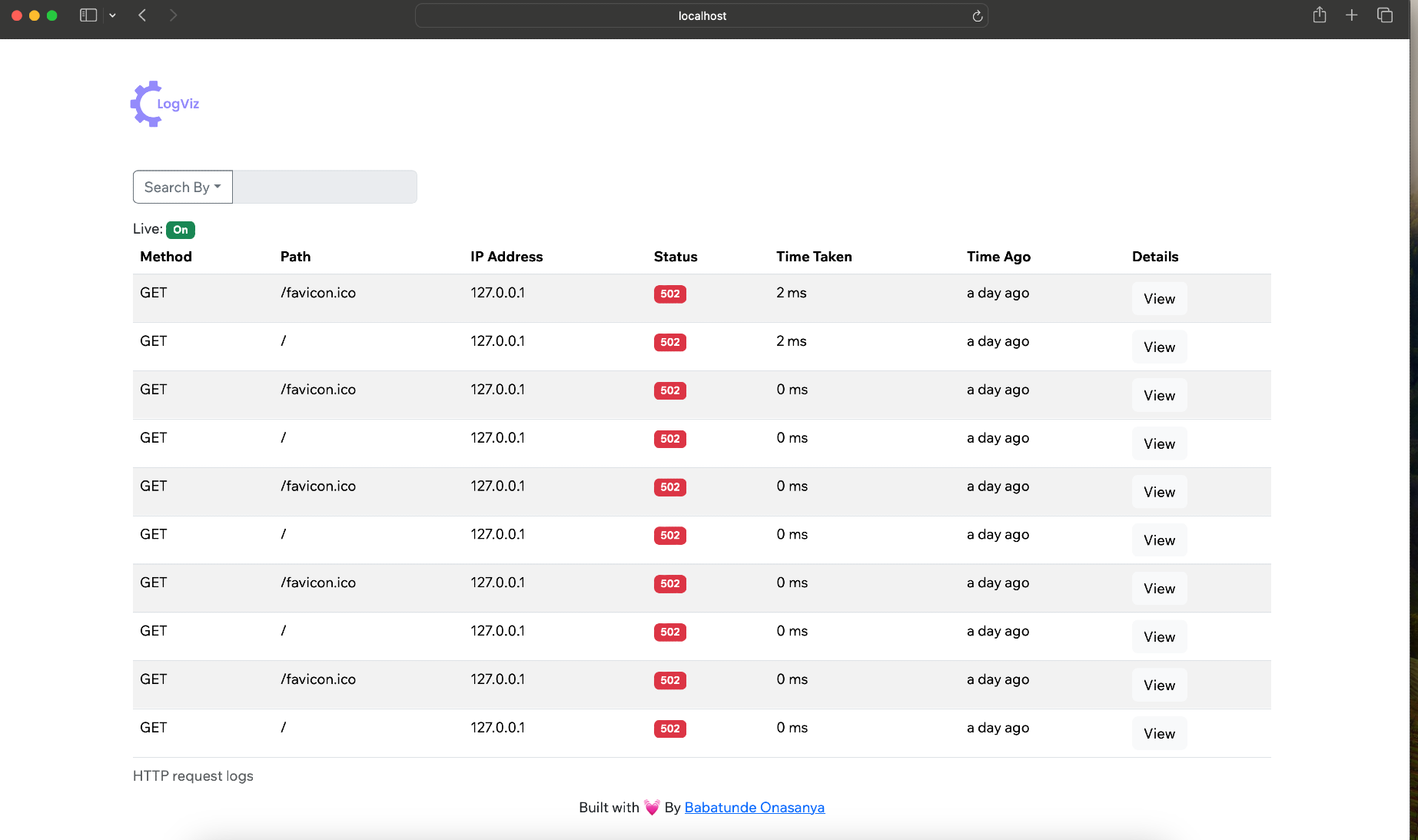The image size is (1418, 840).
Task: Click the 502 status badge on first row
Action: [x=669, y=294]
